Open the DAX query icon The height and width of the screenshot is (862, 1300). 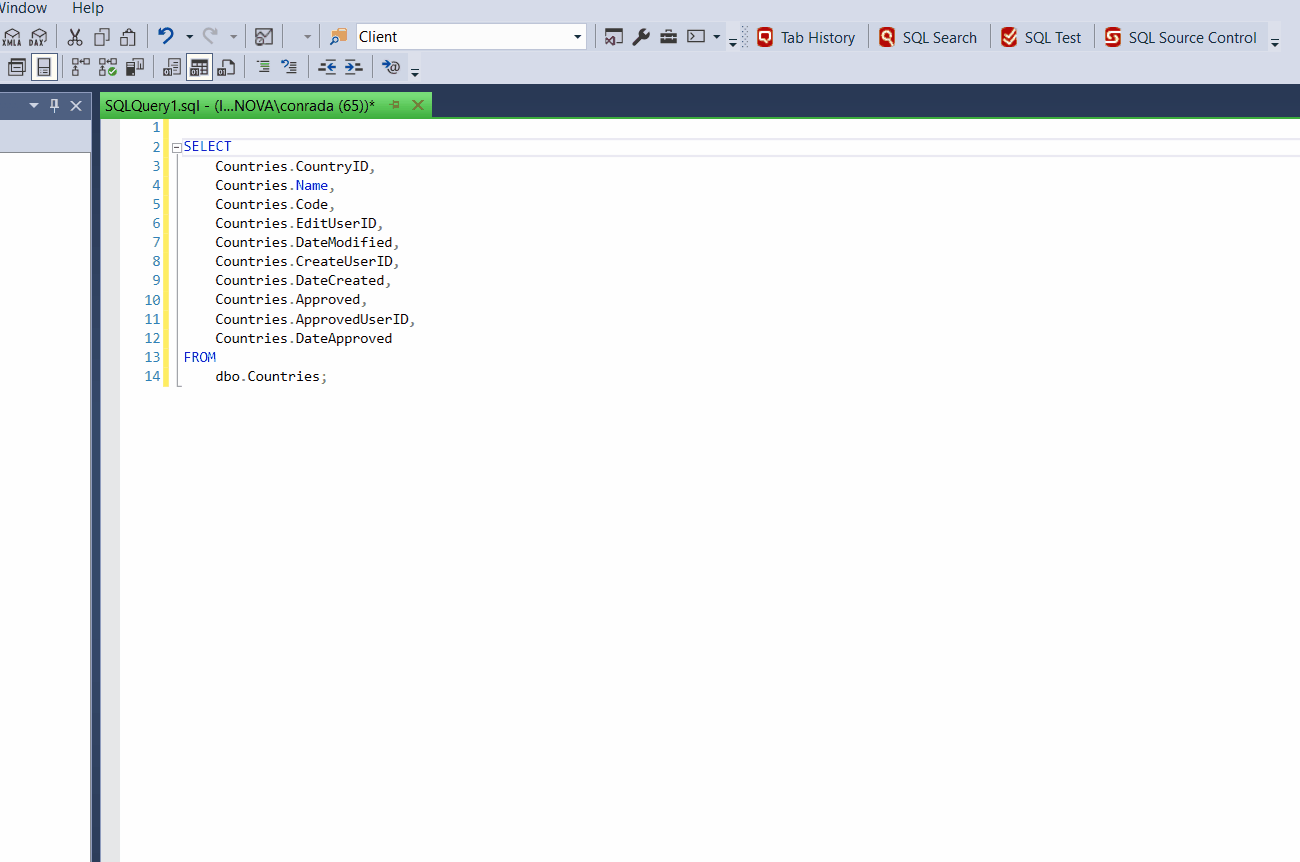(x=38, y=38)
